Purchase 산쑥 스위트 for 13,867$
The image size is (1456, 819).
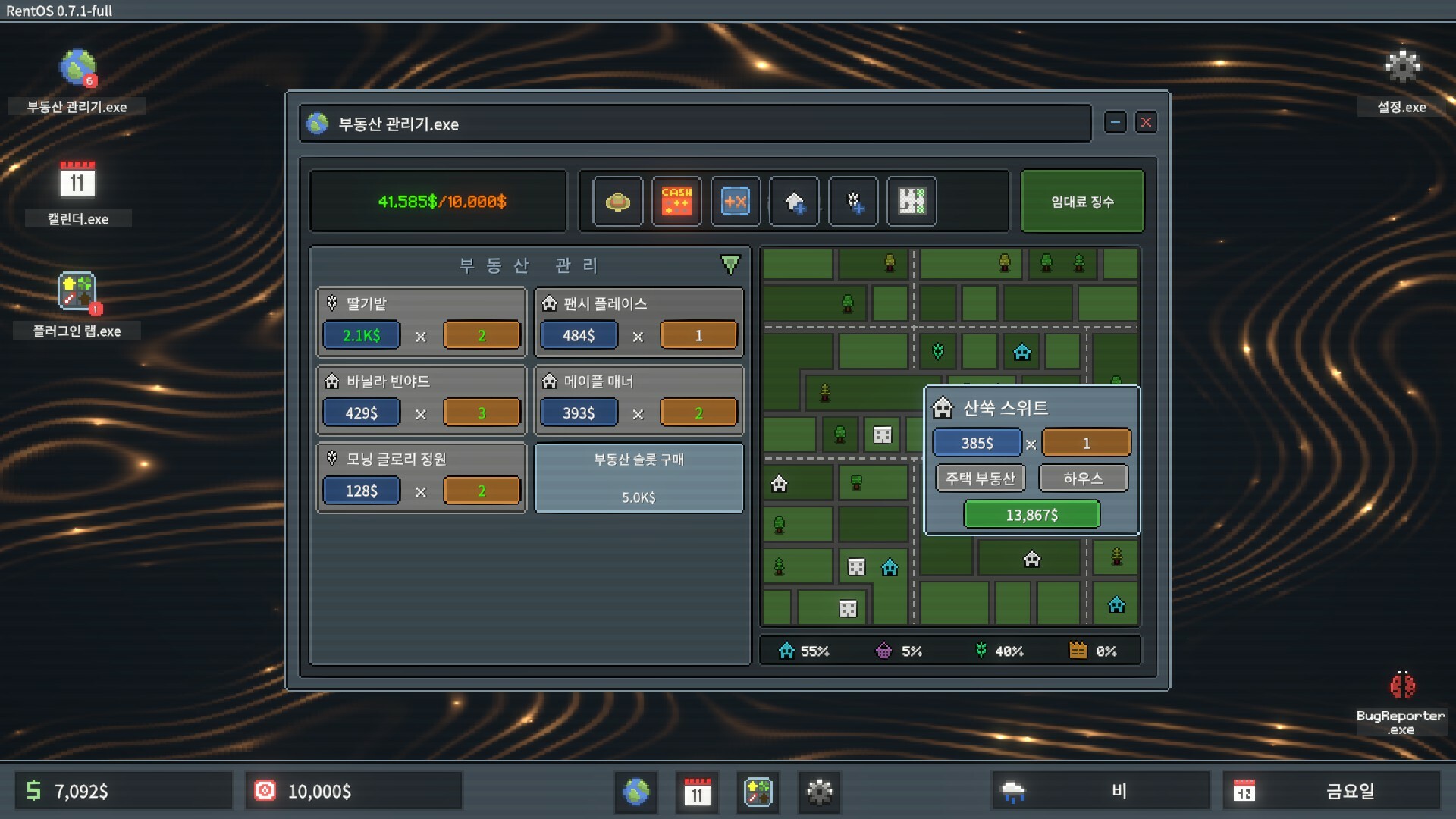pyautogui.click(x=1031, y=515)
